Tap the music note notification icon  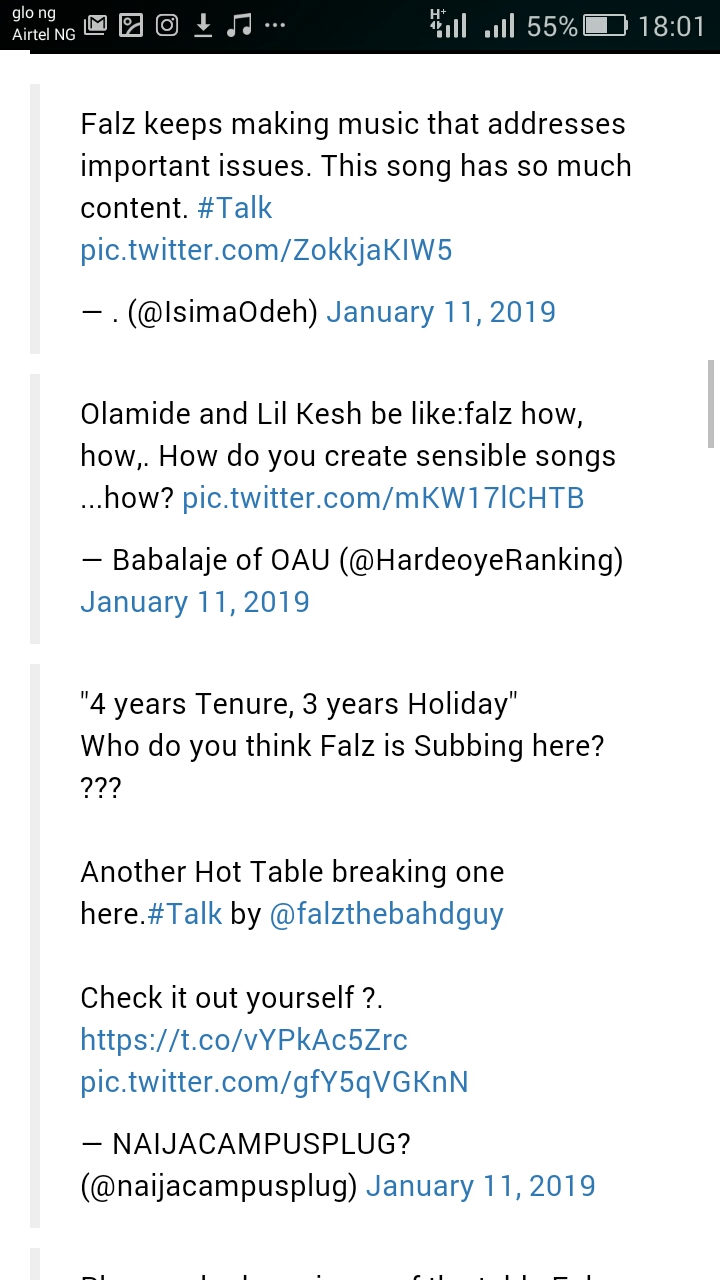pyautogui.click(x=238, y=26)
